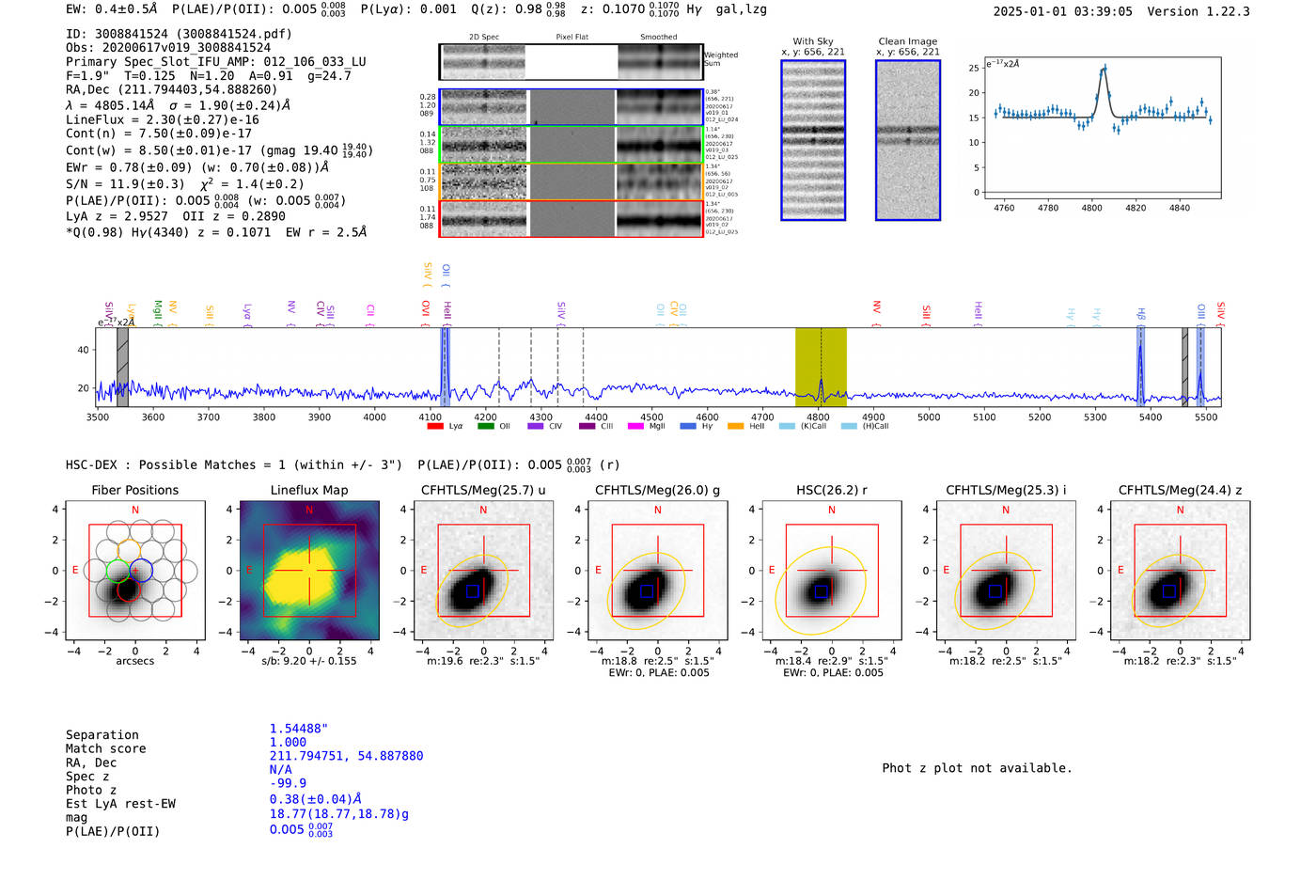Open the HSC(26.2) r cutout
Viewport: 1316px width, 896px height.
[x=831, y=571]
